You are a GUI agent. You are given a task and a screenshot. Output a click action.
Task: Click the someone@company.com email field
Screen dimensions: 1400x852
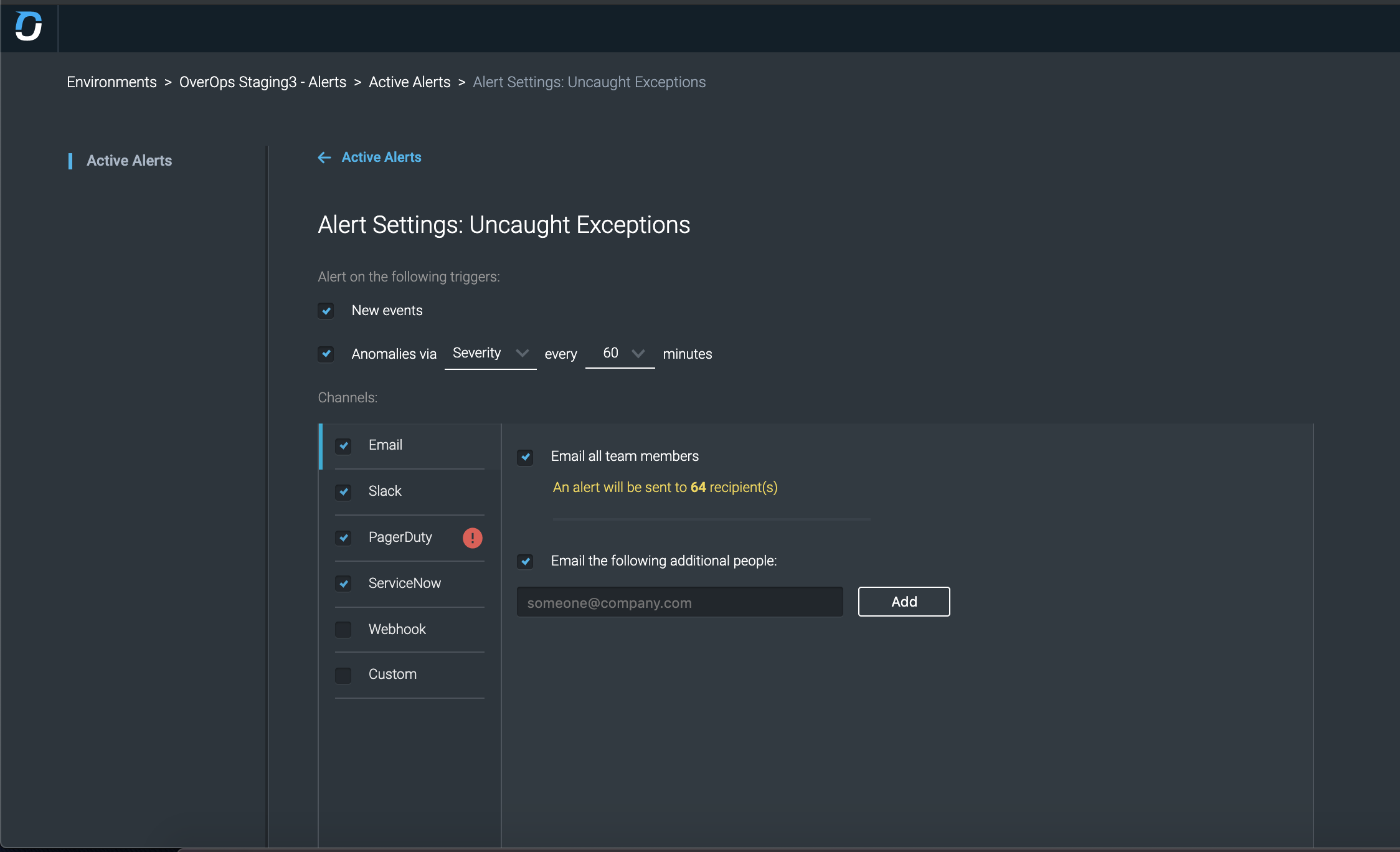[679, 602]
